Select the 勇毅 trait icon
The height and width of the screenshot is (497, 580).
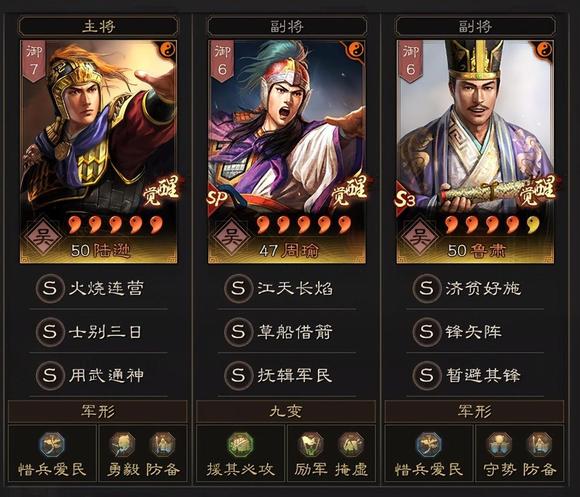123,445
